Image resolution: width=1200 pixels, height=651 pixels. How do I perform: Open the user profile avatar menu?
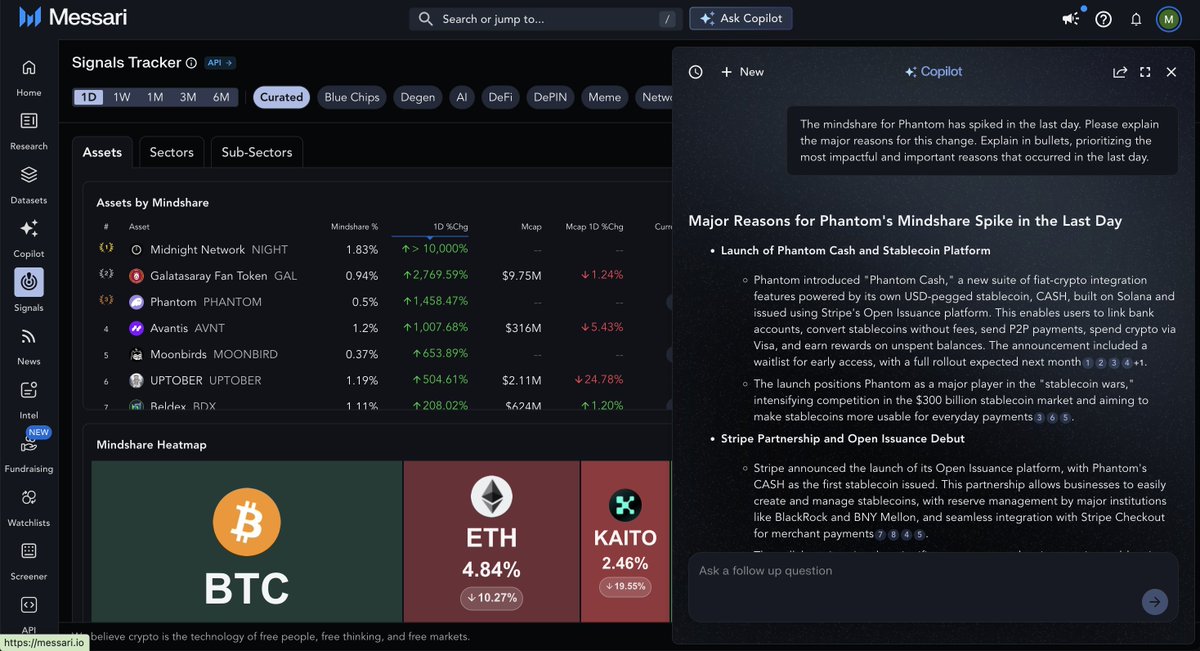pos(1168,19)
